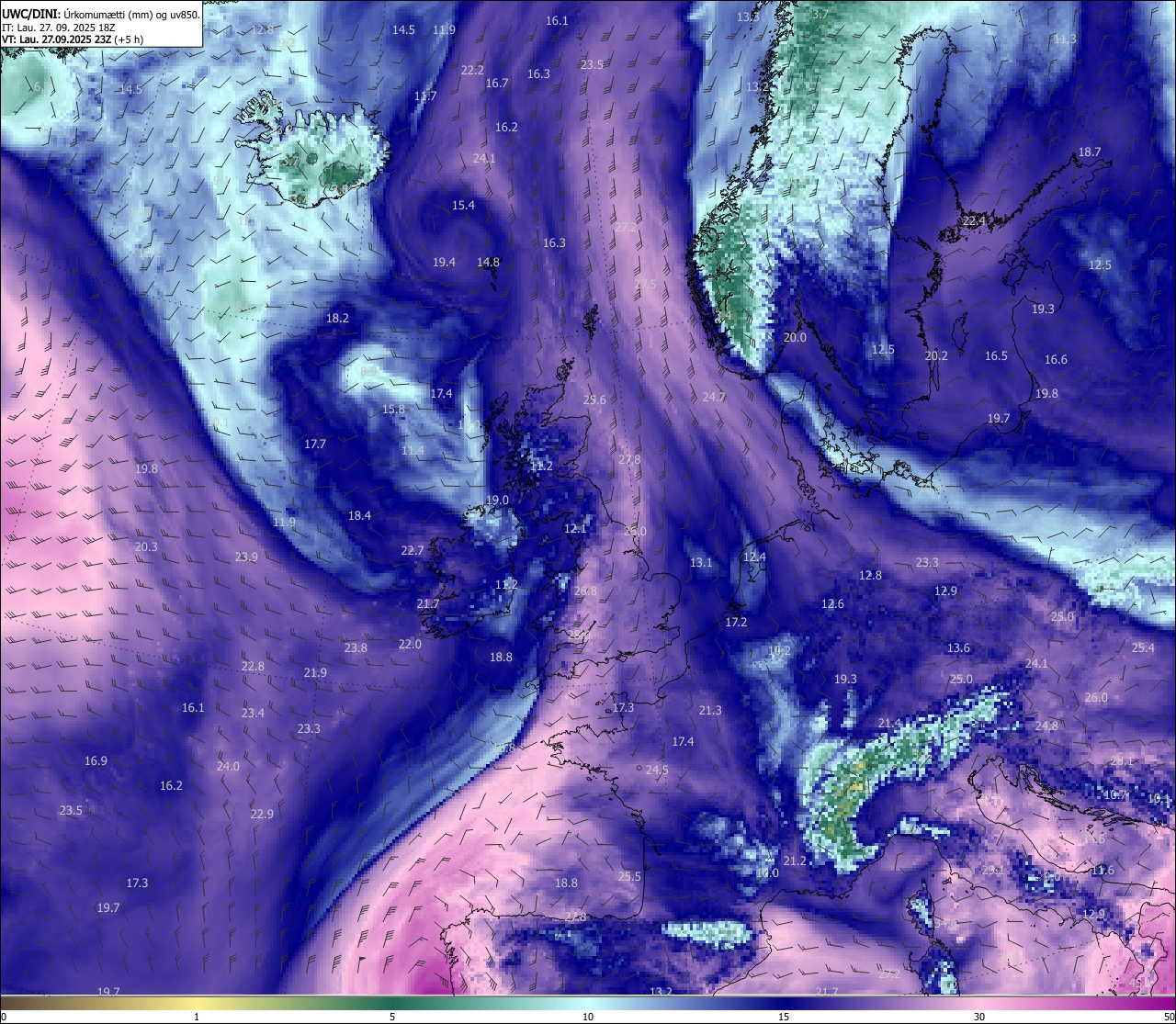This screenshot has width=1176, height=1024.
Task: Click the 22.4 map value
Action: tap(973, 221)
